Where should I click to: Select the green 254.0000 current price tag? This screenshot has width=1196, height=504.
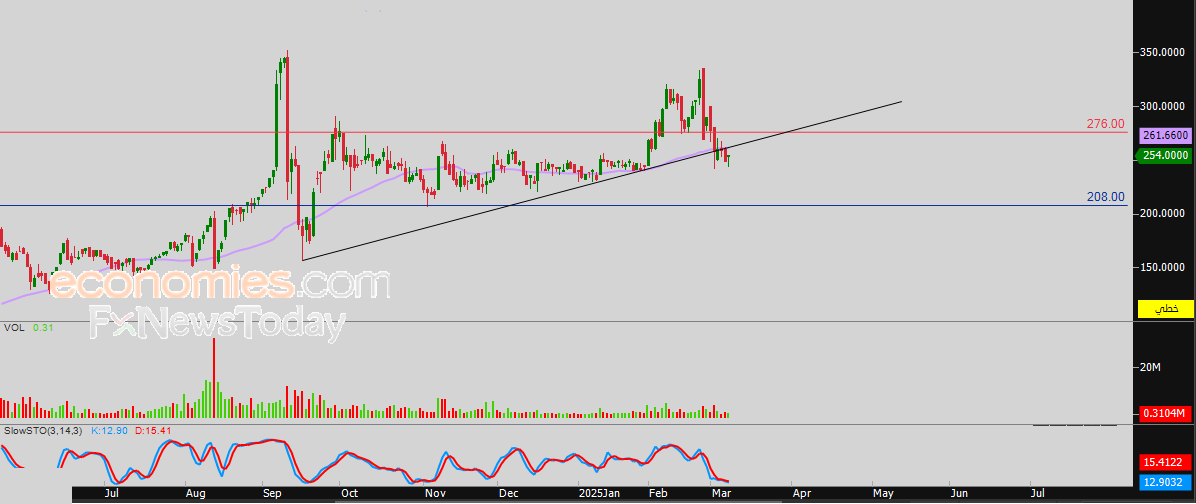click(1164, 156)
